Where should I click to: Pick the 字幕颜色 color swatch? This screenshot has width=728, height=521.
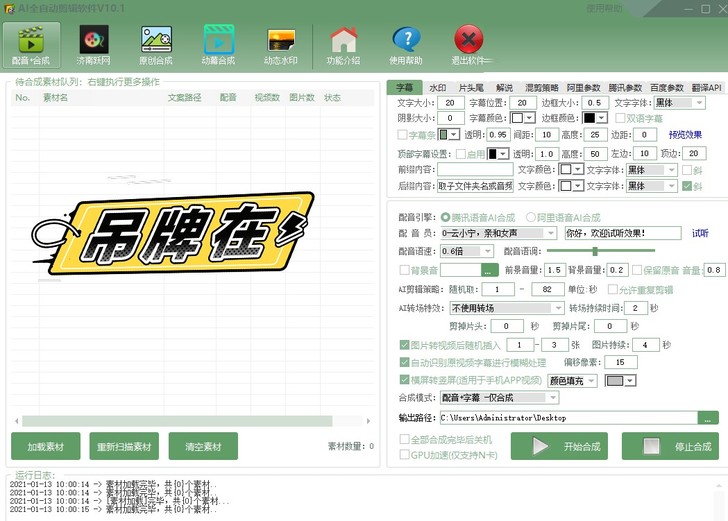pos(523,118)
